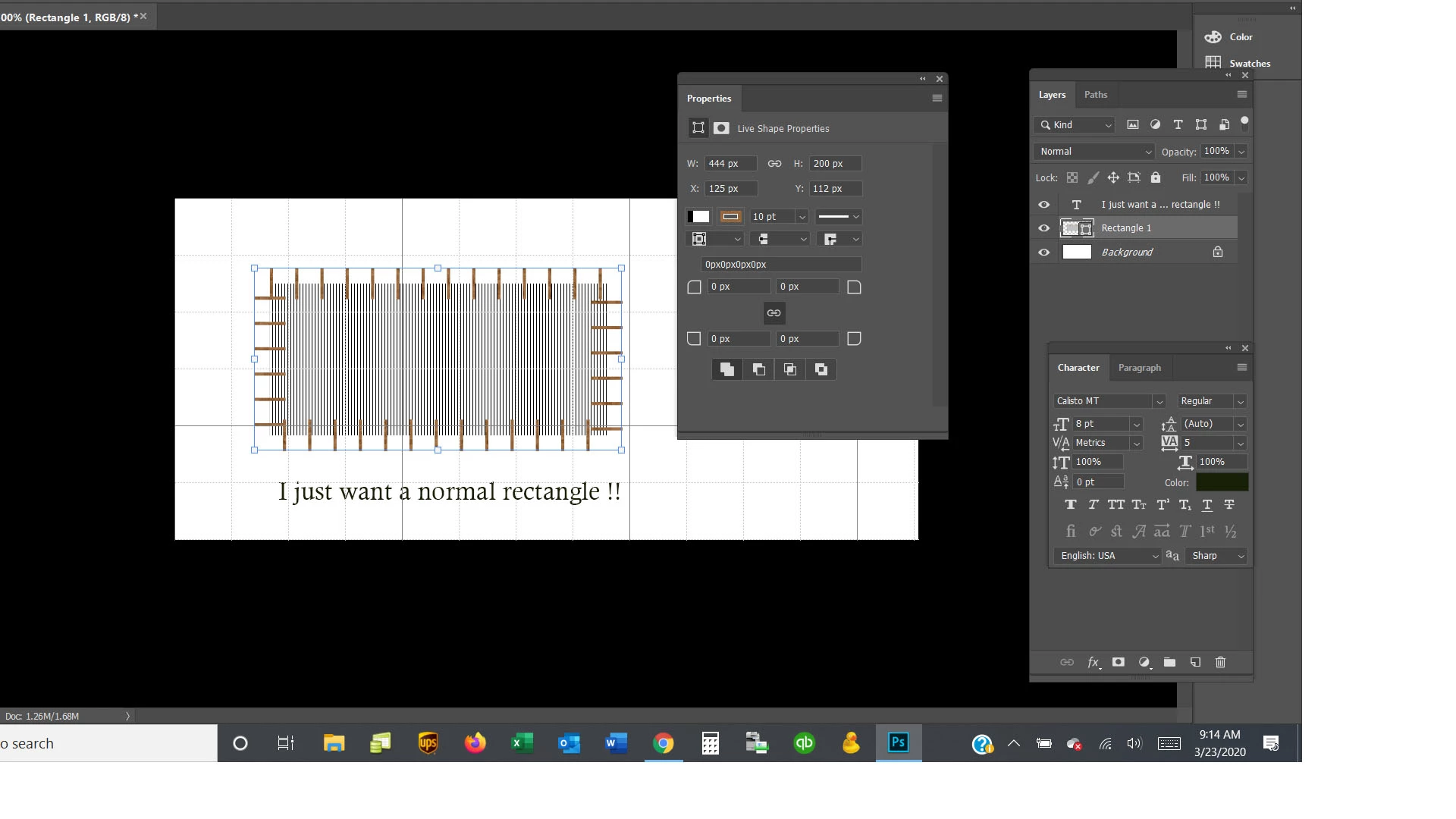Hide the Rectangle 1 layer
1456x819 pixels.
[x=1043, y=227]
